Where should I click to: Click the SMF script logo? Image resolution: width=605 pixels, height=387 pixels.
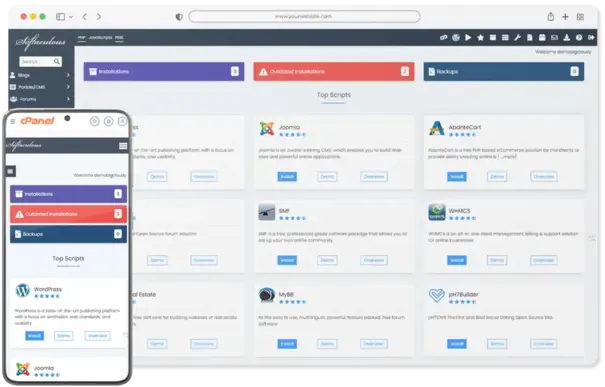(x=267, y=212)
